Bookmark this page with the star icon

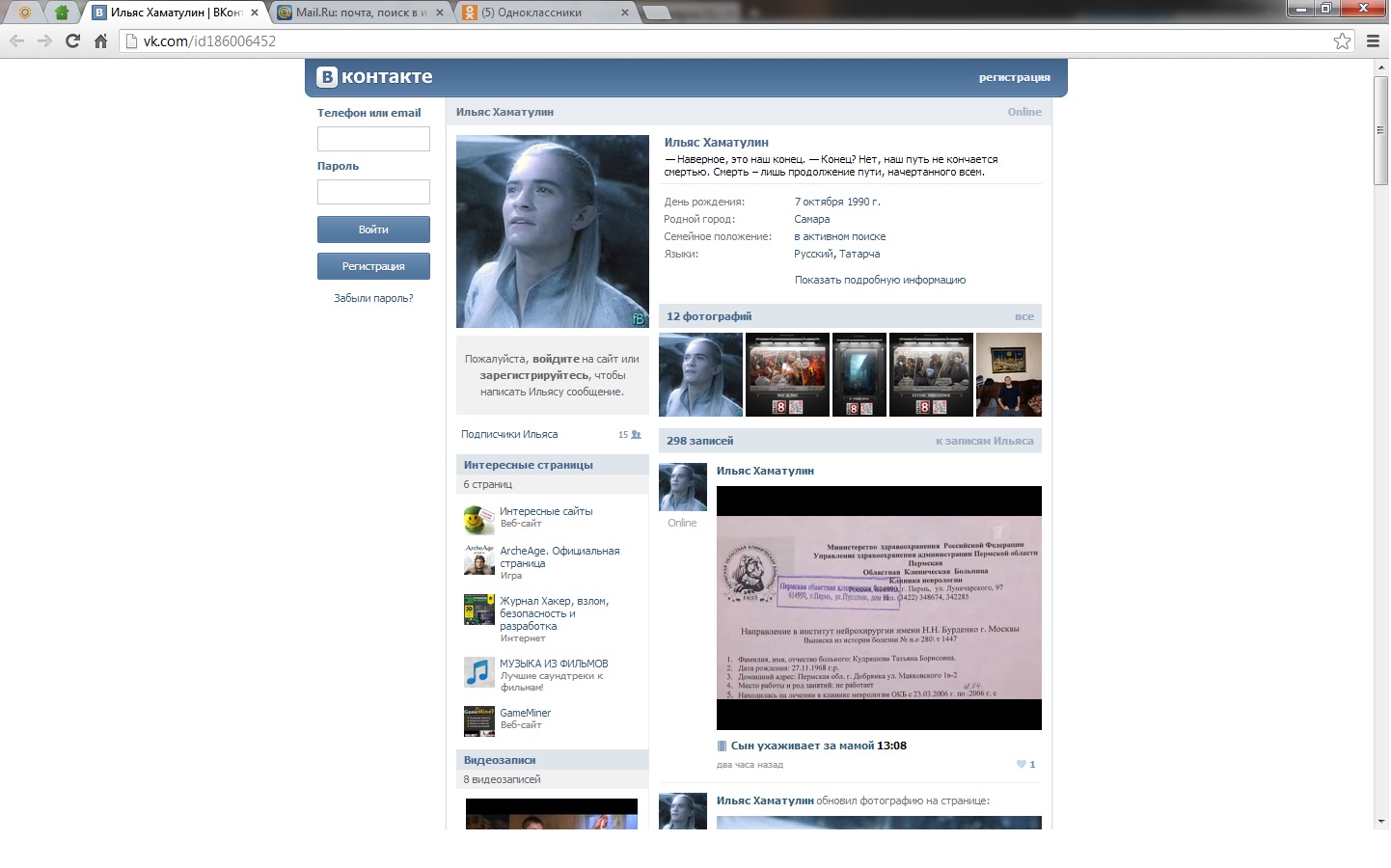[1342, 41]
